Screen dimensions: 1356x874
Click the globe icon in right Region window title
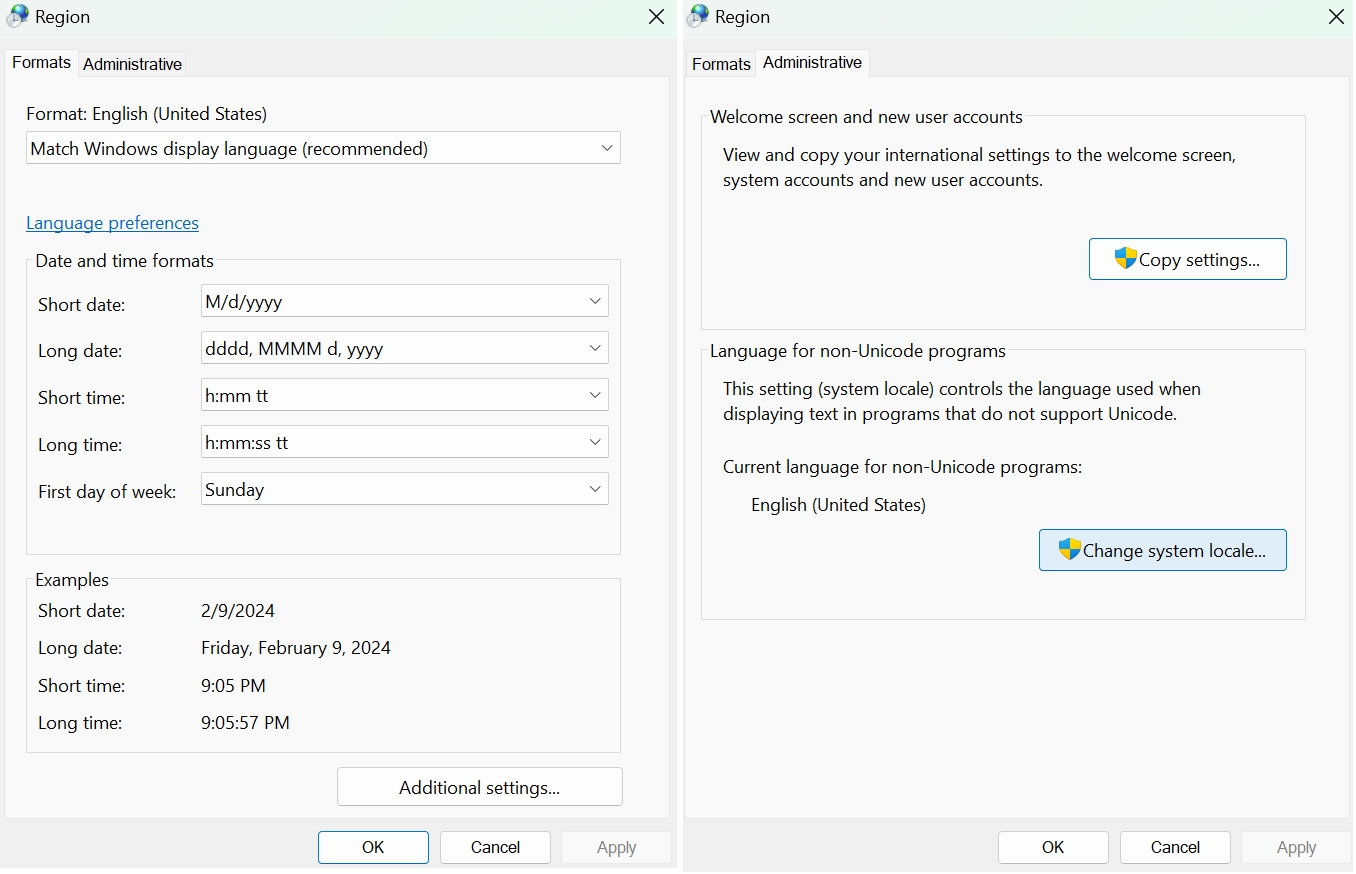tap(697, 17)
